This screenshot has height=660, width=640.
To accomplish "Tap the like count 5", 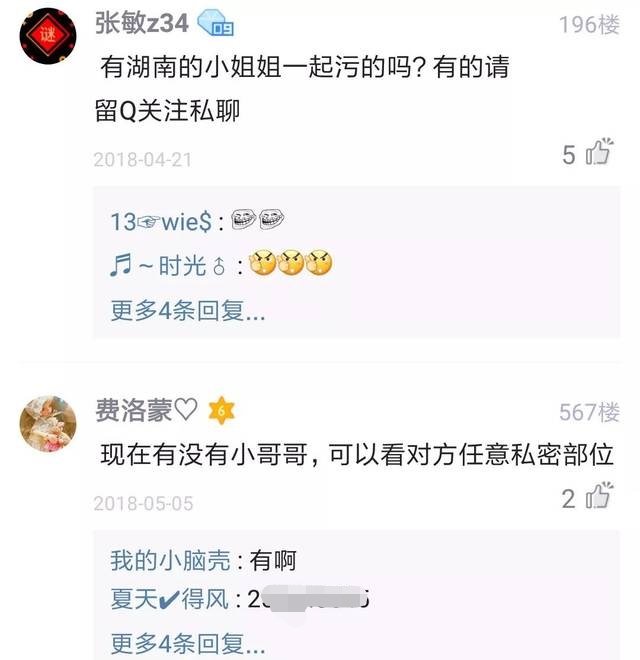I will tap(569, 155).
